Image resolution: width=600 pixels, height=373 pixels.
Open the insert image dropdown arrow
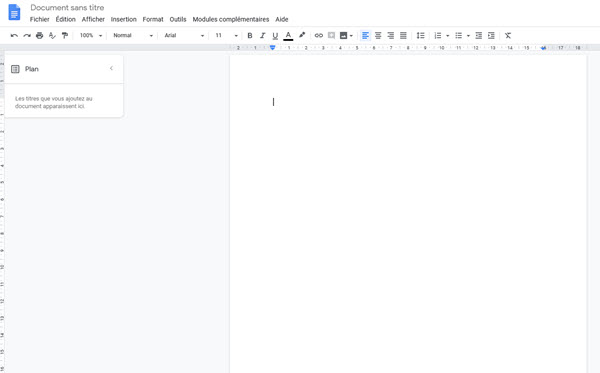tap(351, 36)
